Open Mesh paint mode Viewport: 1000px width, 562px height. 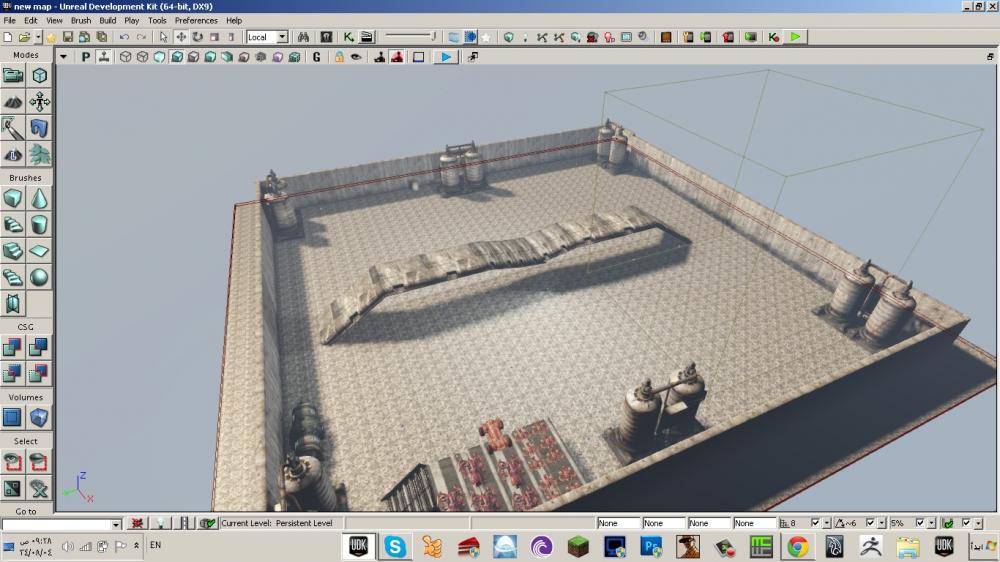[x=13, y=128]
